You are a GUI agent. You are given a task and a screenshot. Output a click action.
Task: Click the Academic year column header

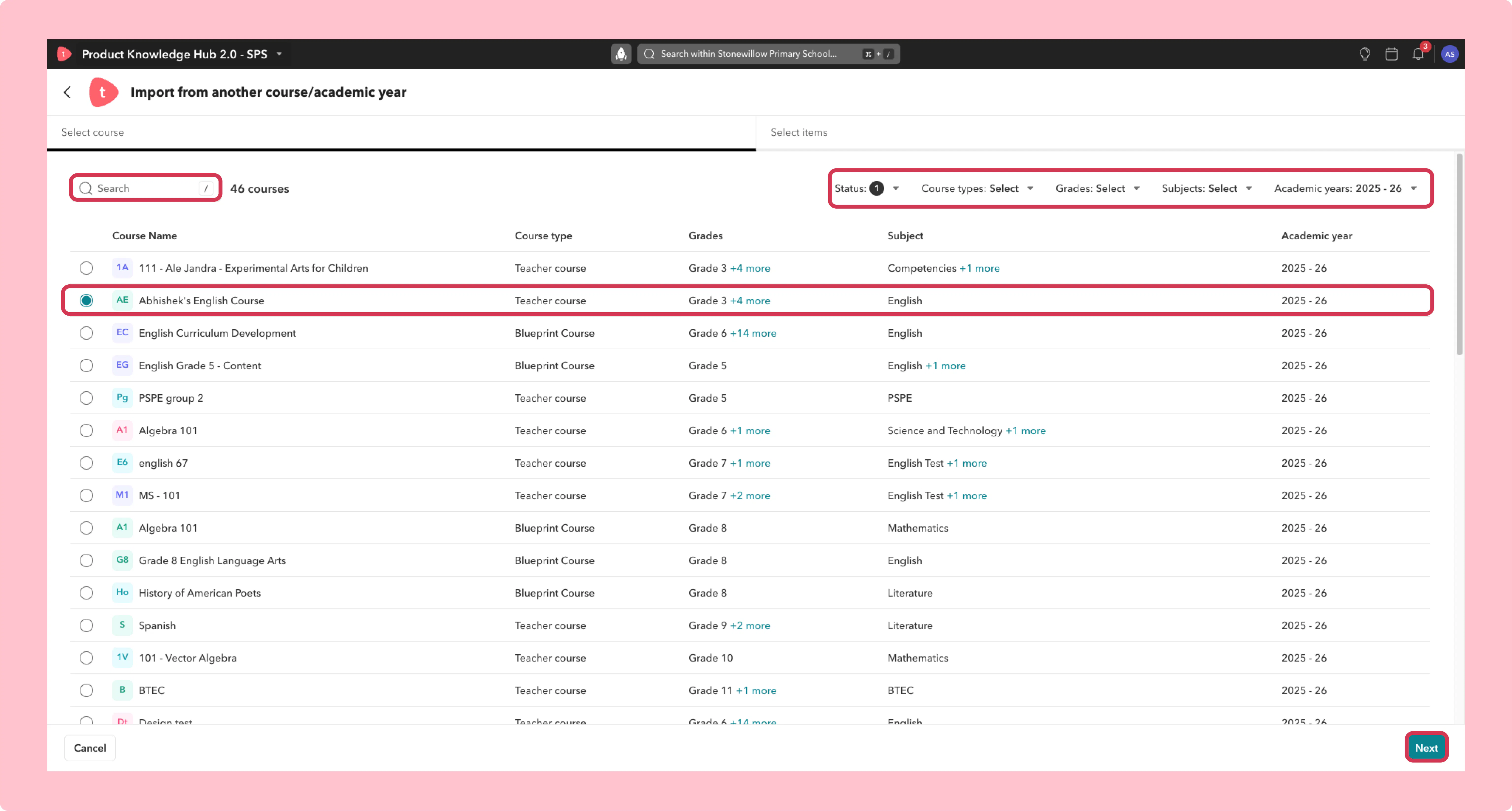[x=1317, y=236]
